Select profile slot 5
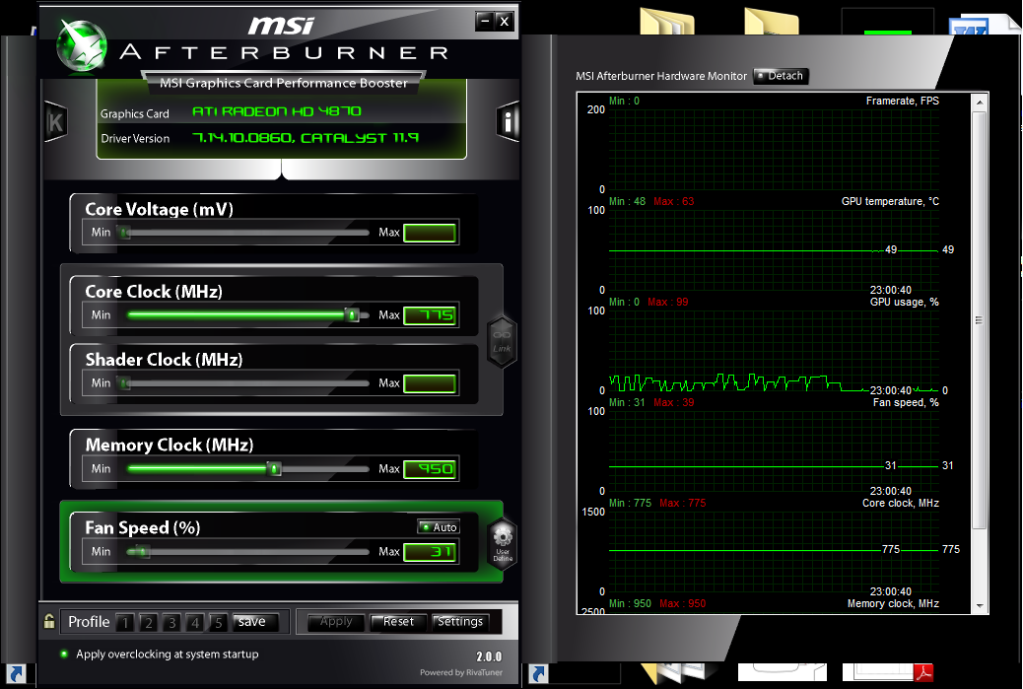The image size is (1023, 689). (219, 622)
